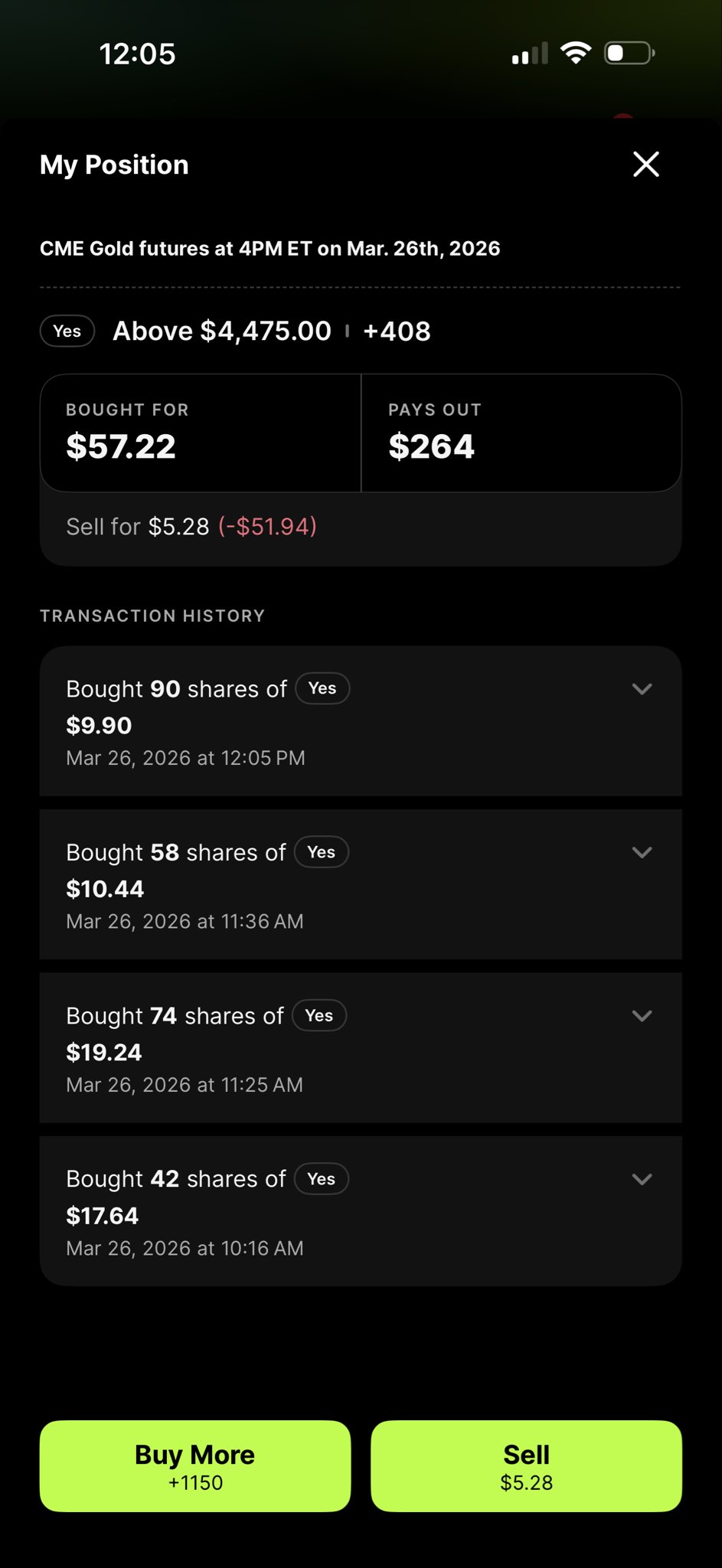Tap the battery indicator icon

[x=629, y=53]
